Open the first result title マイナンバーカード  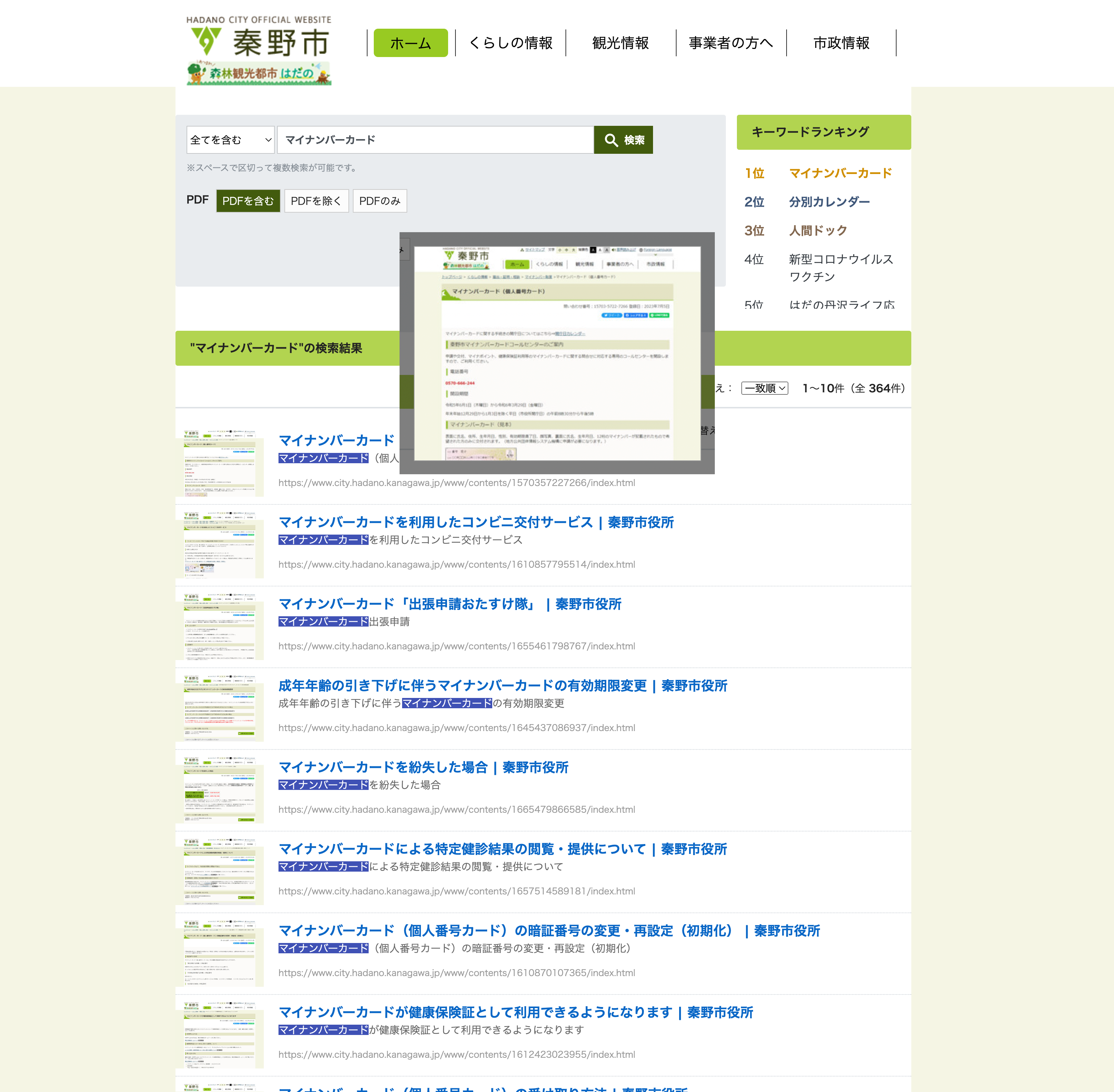337,440
